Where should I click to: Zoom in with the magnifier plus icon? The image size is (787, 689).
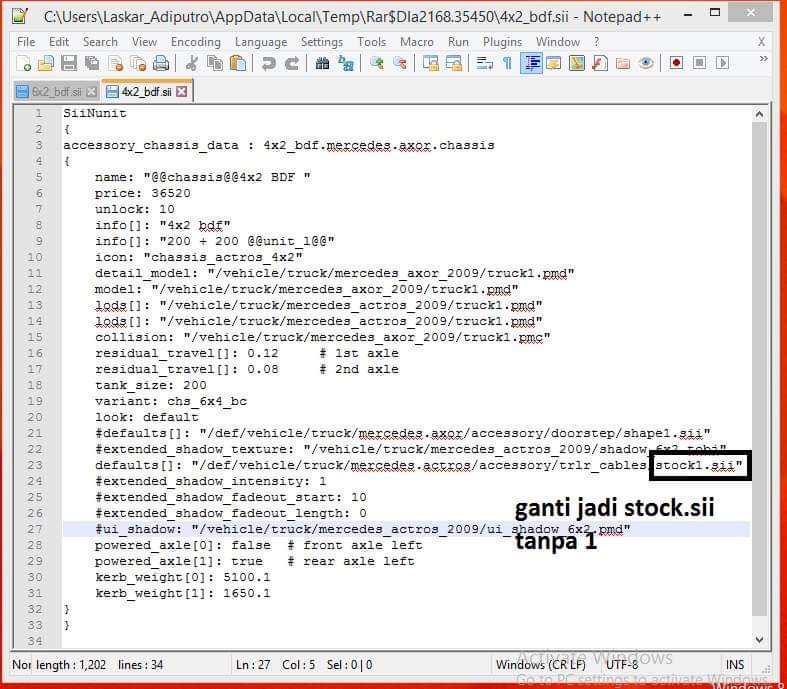(x=376, y=63)
